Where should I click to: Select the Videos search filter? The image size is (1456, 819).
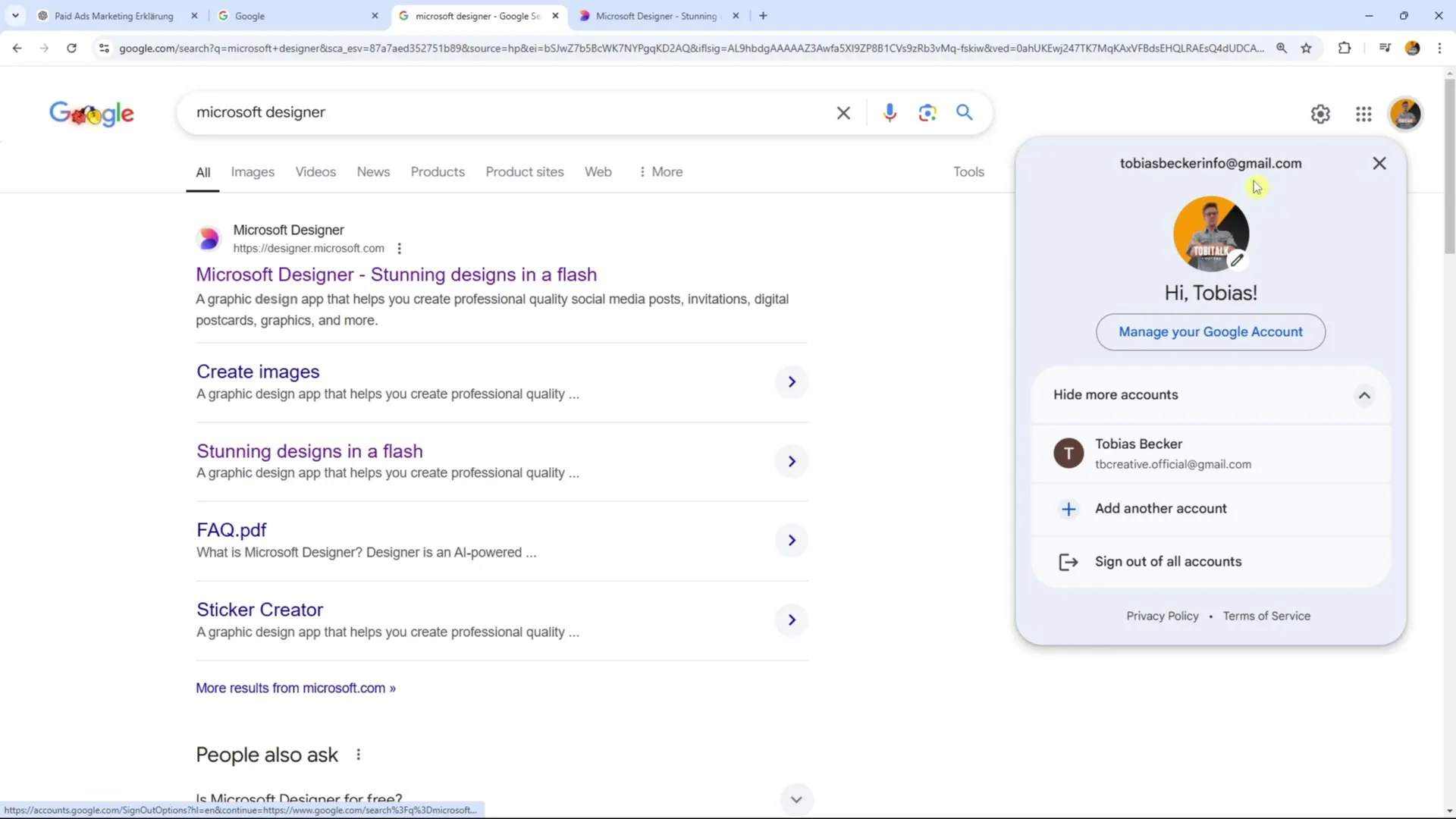click(315, 172)
